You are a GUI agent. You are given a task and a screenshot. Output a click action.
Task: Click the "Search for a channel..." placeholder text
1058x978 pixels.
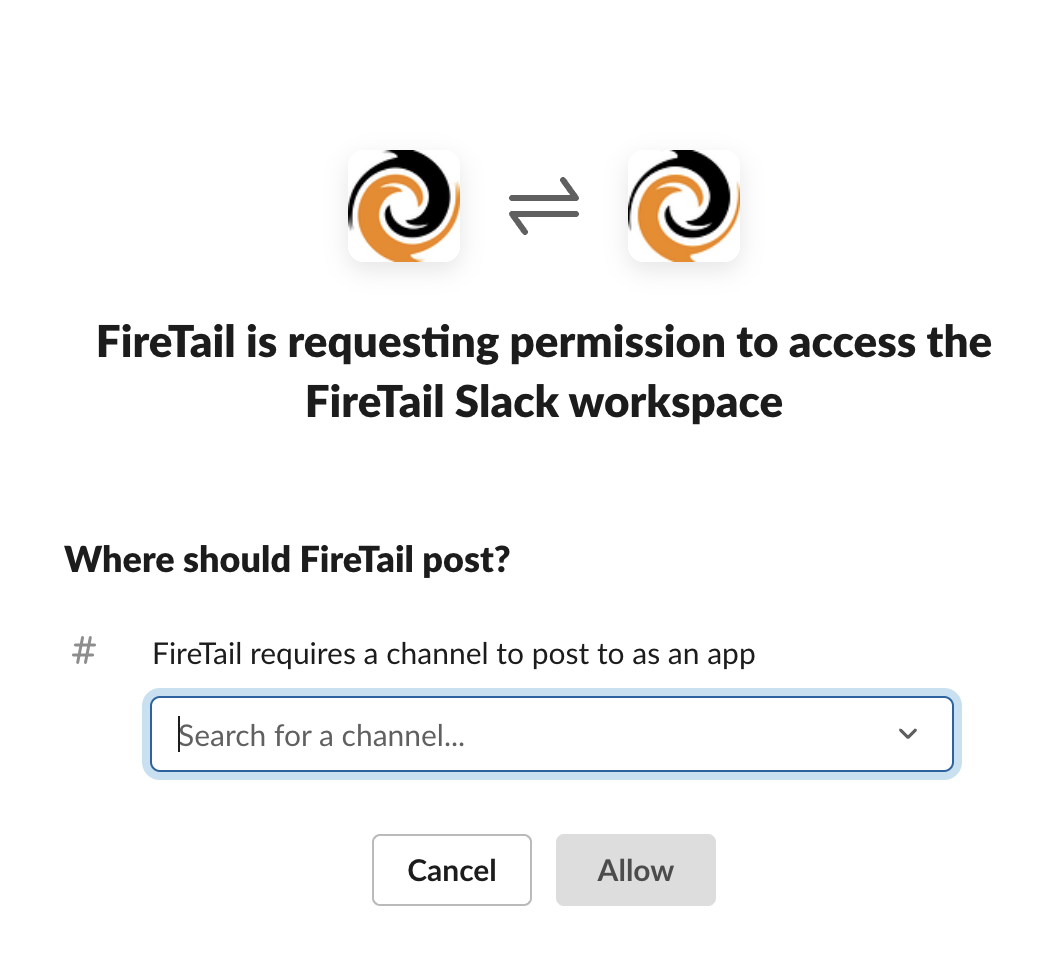325,736
